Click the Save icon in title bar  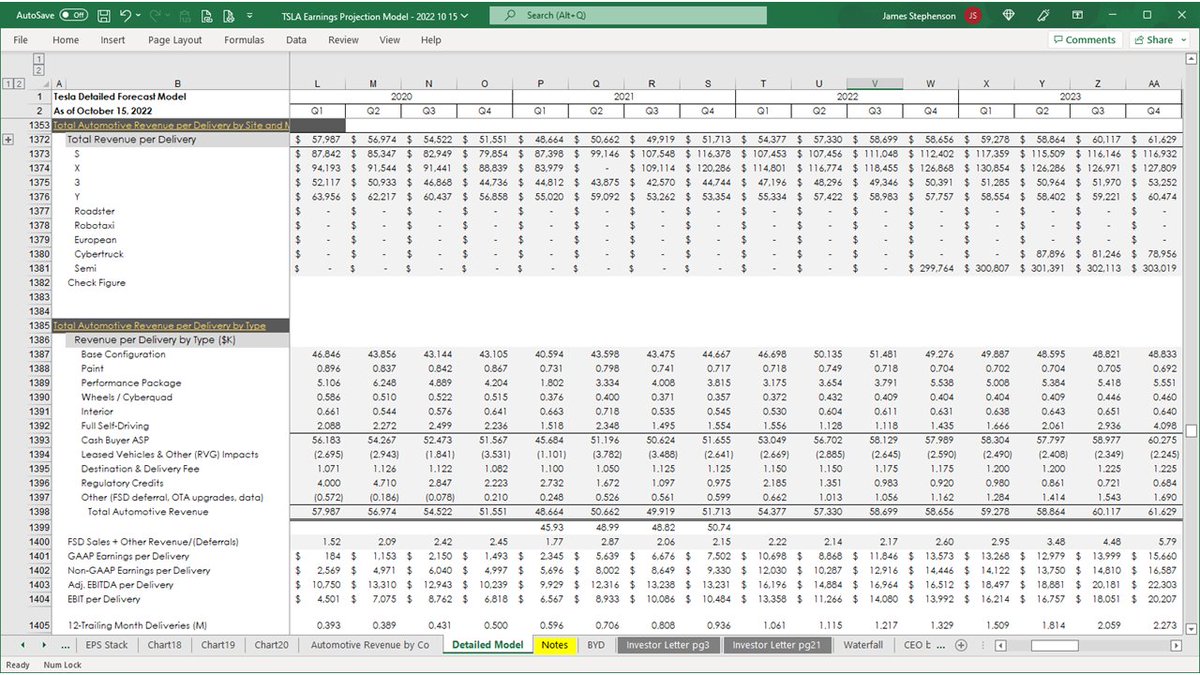tap(105, 16)
